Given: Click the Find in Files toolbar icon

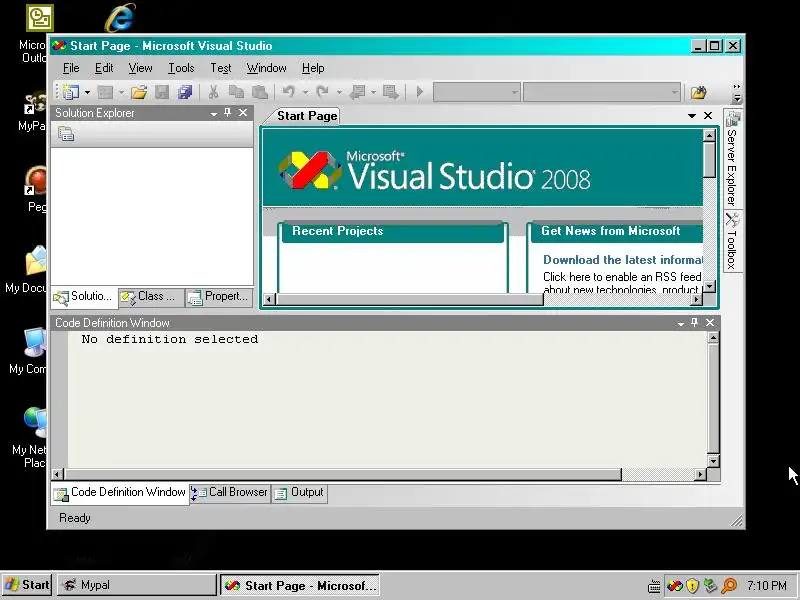Looking at the screenshot, I should tap(698, 92).
